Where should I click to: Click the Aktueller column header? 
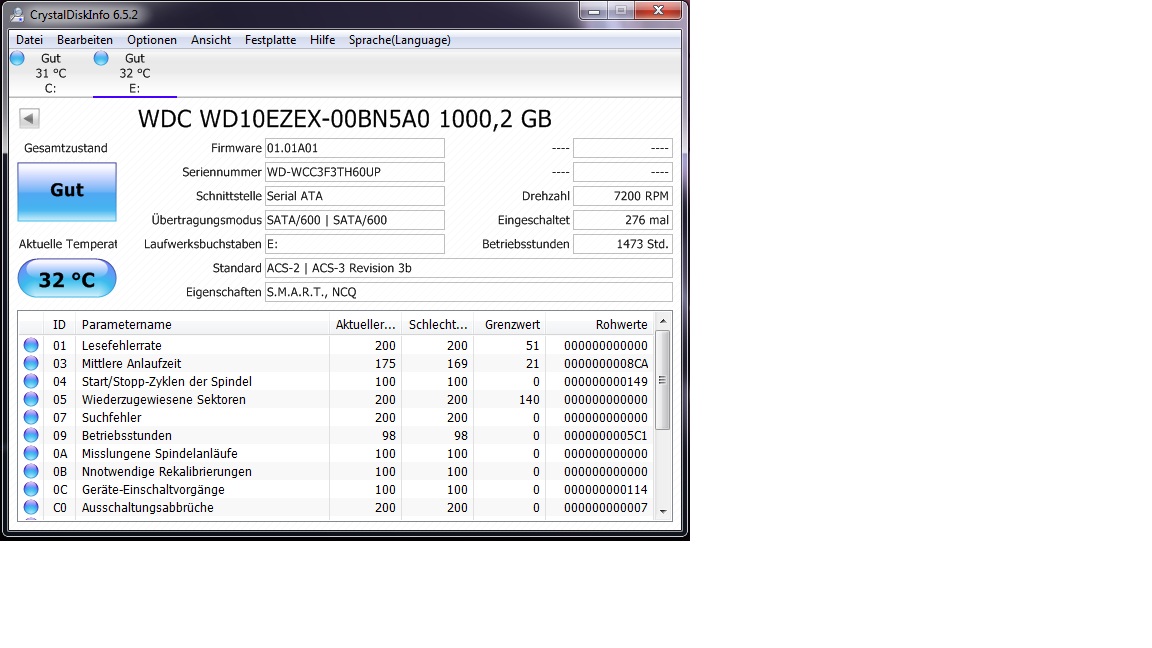click(365, 324)
